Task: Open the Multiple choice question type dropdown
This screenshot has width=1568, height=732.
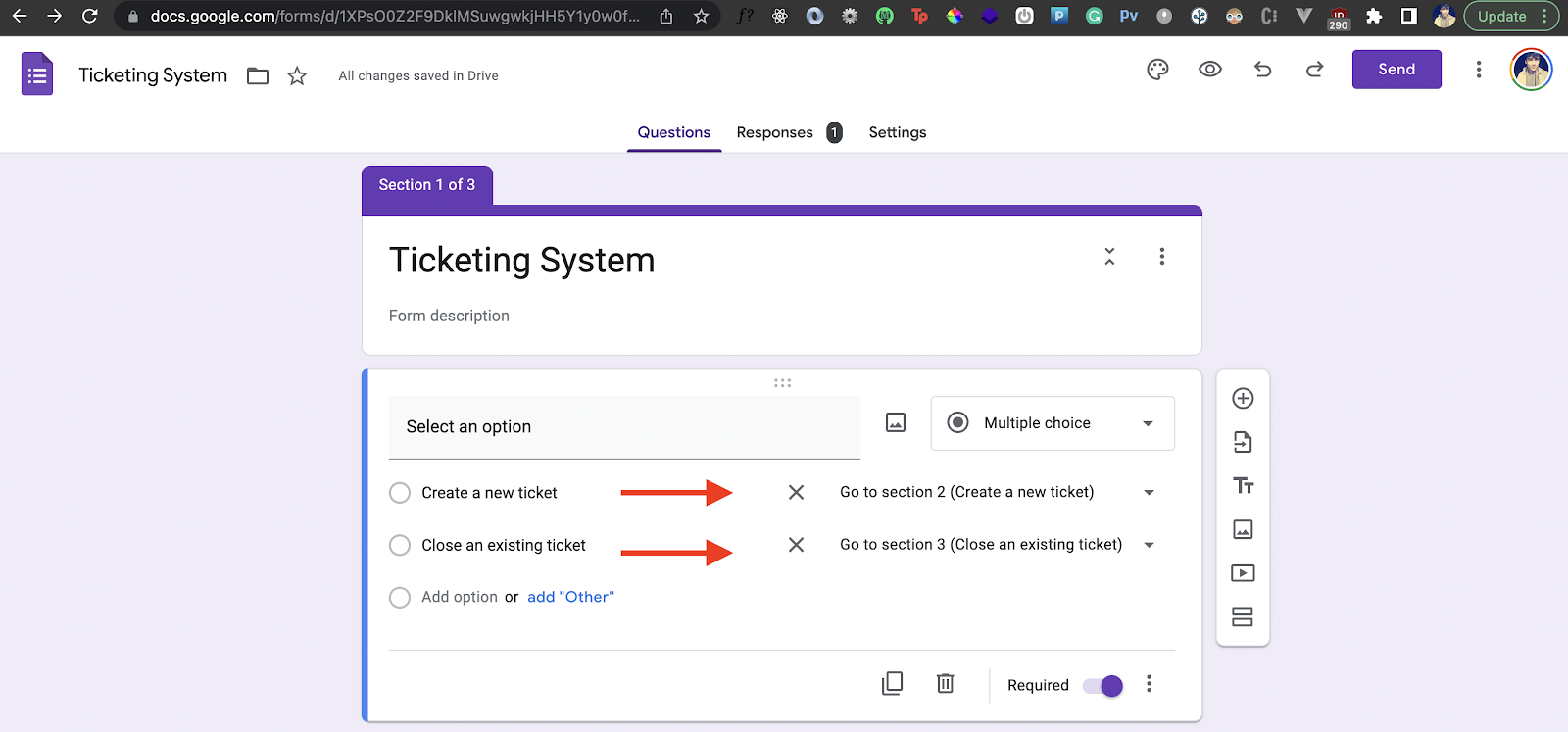Action: click(1052, 423)
